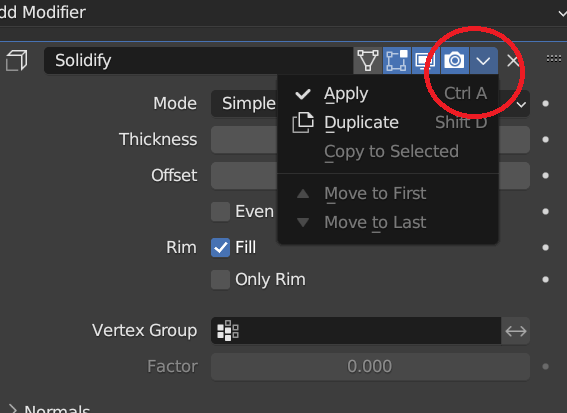Toggle the Solidify On Cage vertex icon

(x=368, y=60)
